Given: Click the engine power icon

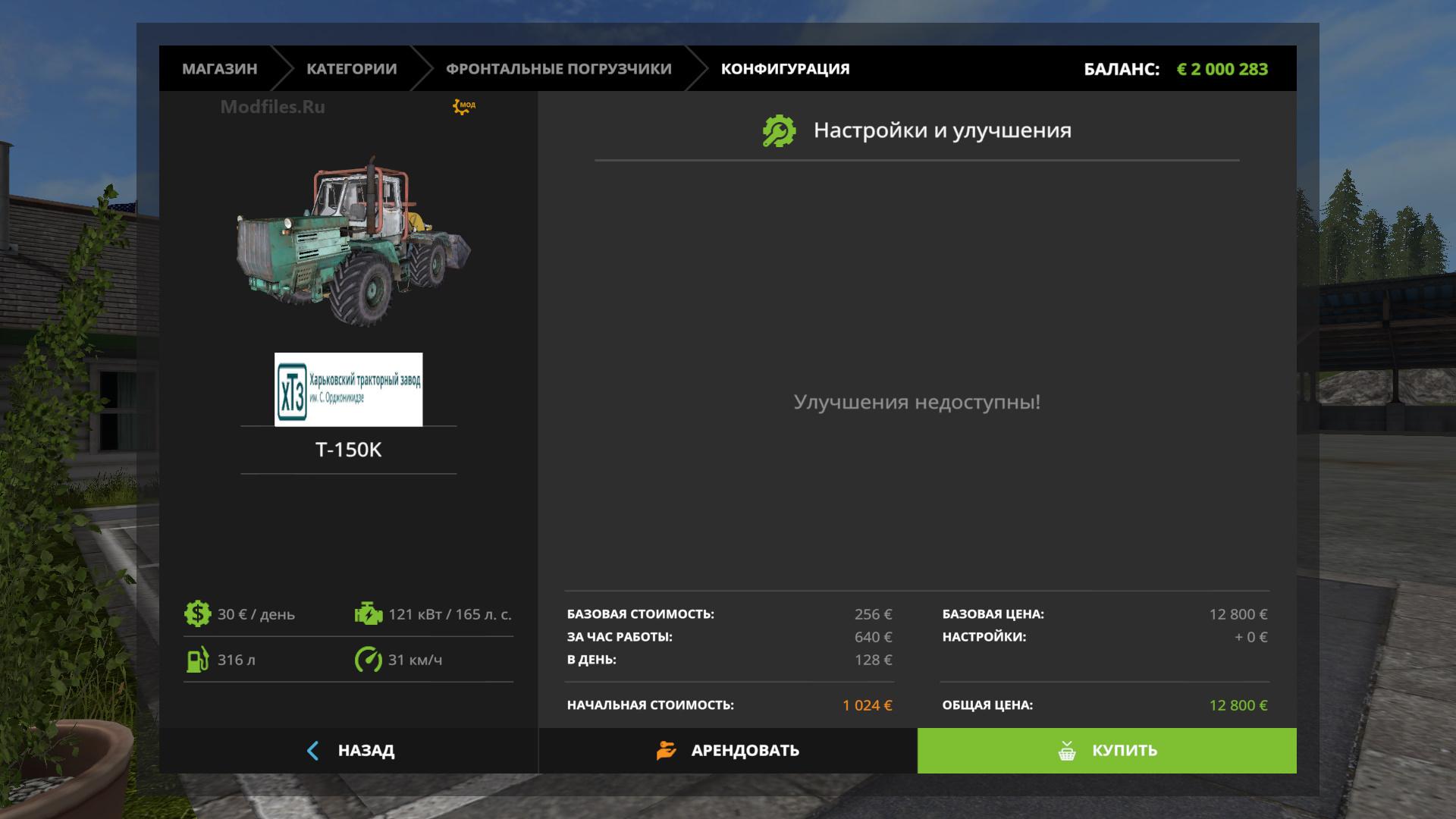Looking at the screenshot, I should coord(369,613).
